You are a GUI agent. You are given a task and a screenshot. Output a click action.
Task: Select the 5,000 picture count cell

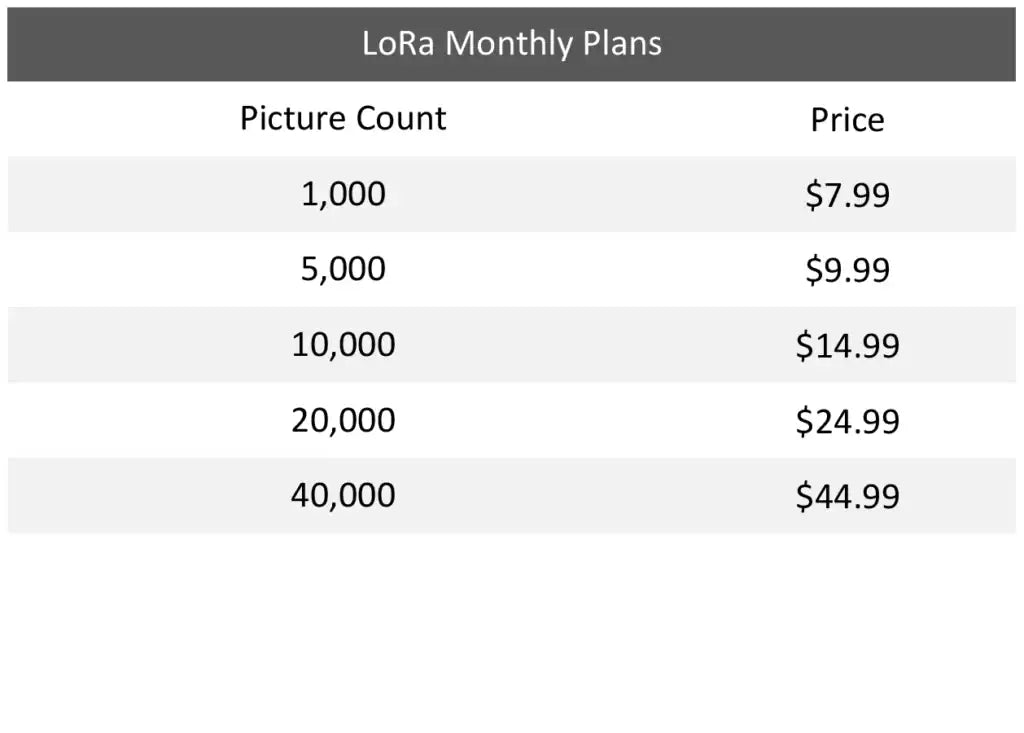[x=343, y=269]
